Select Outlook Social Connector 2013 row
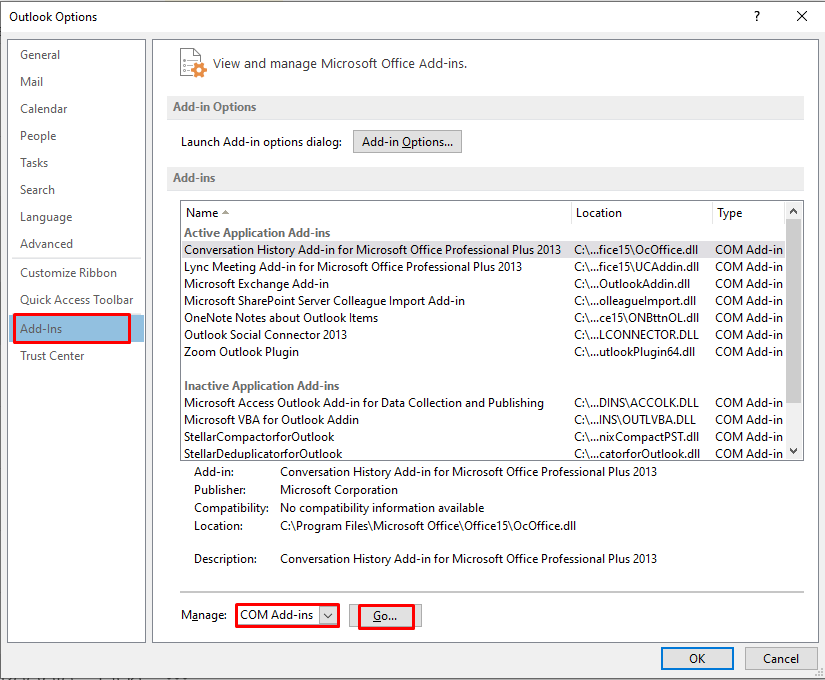 point(483,335)
